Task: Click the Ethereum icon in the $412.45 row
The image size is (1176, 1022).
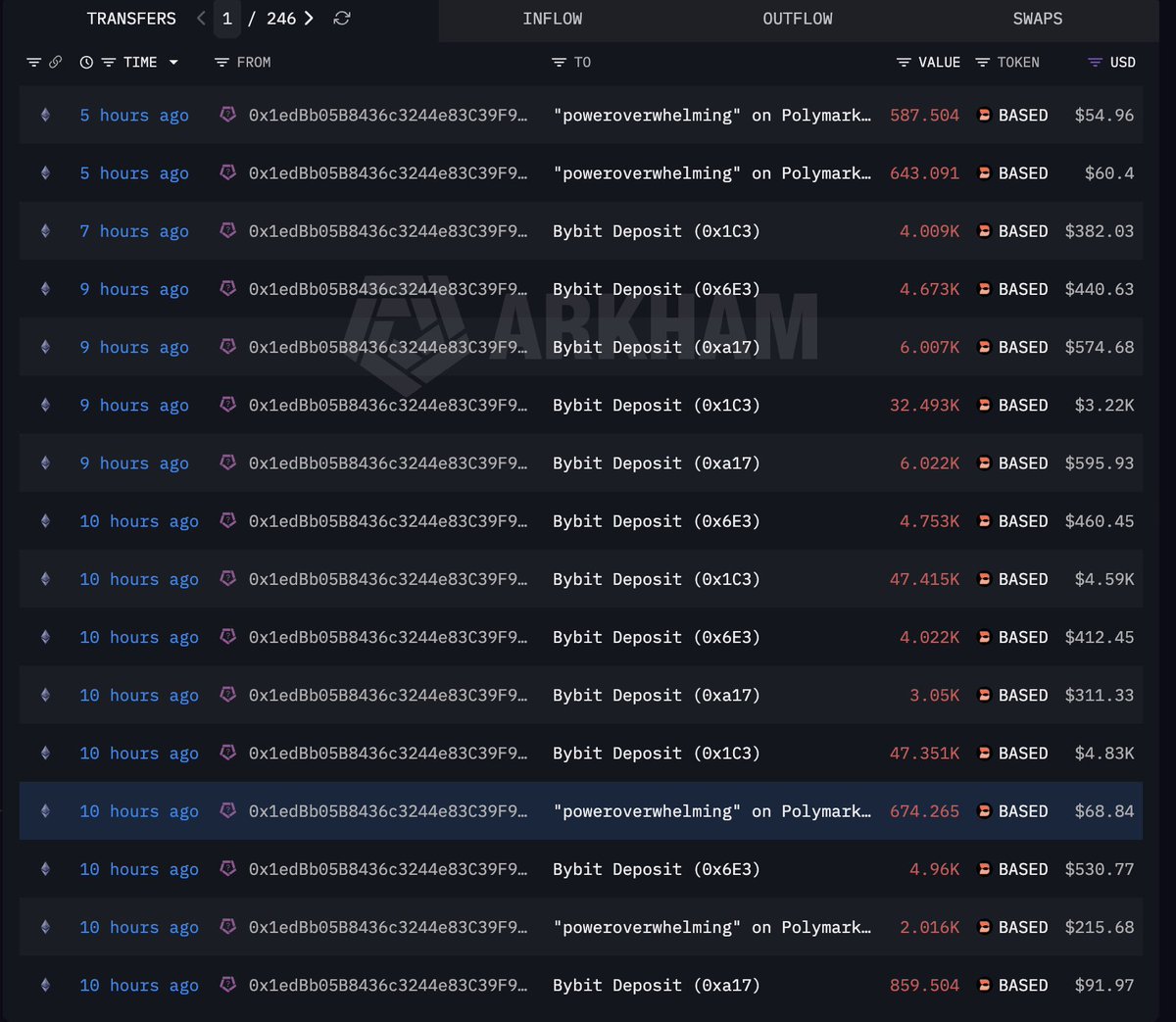Action: [x=45, y=637]
